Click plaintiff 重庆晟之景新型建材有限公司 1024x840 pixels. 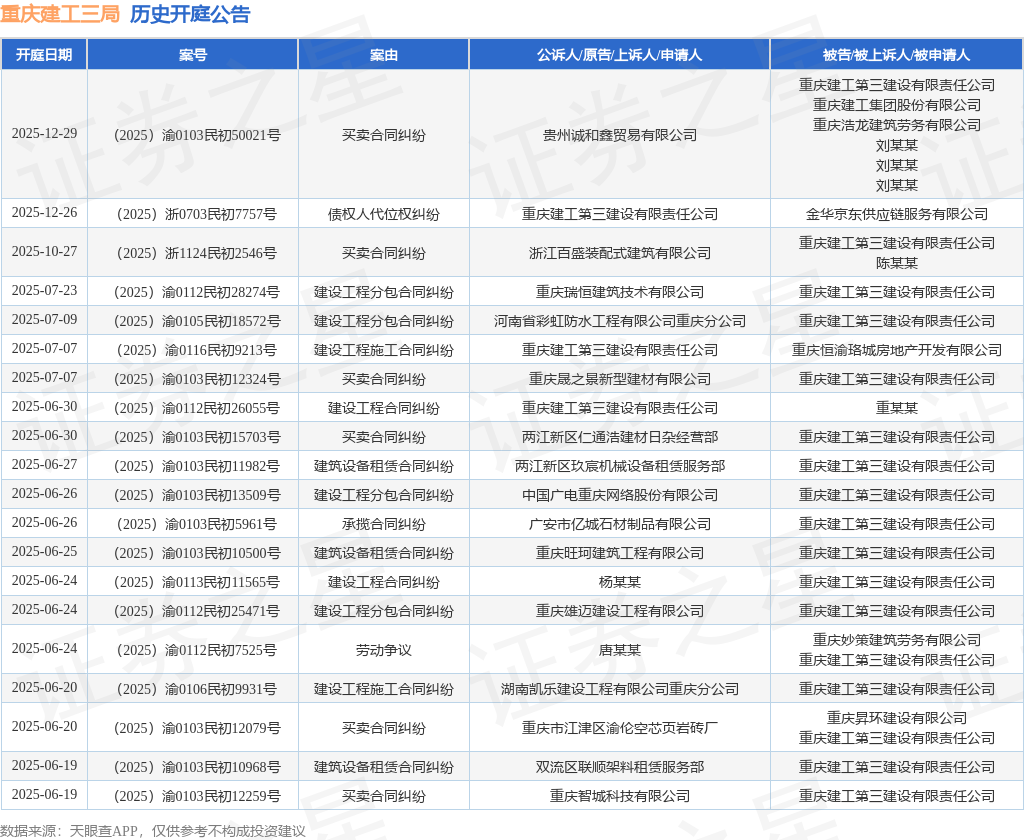tap(619, 380)
